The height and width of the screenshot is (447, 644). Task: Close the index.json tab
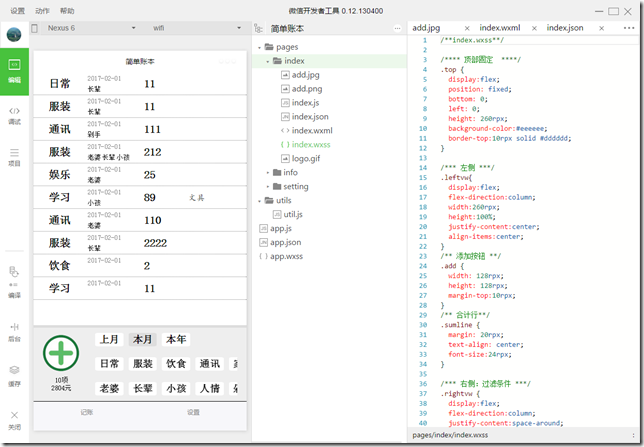(x=601, y=28)
